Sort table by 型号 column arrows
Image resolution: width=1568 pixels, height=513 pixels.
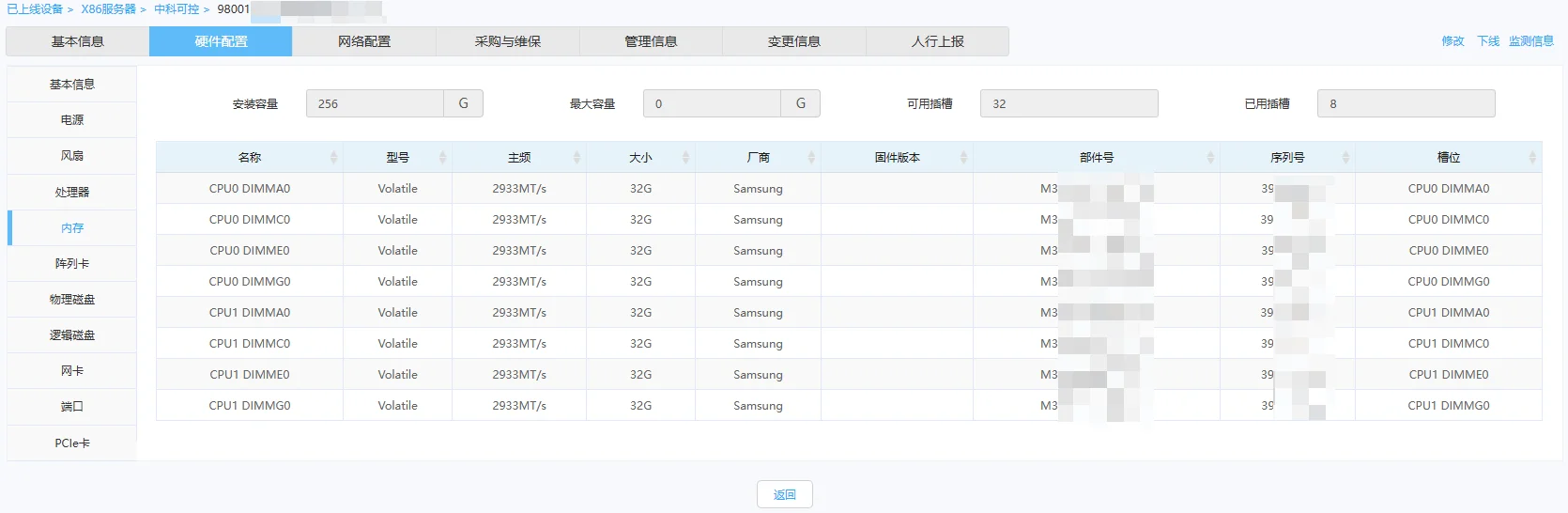tap(442, 158)
